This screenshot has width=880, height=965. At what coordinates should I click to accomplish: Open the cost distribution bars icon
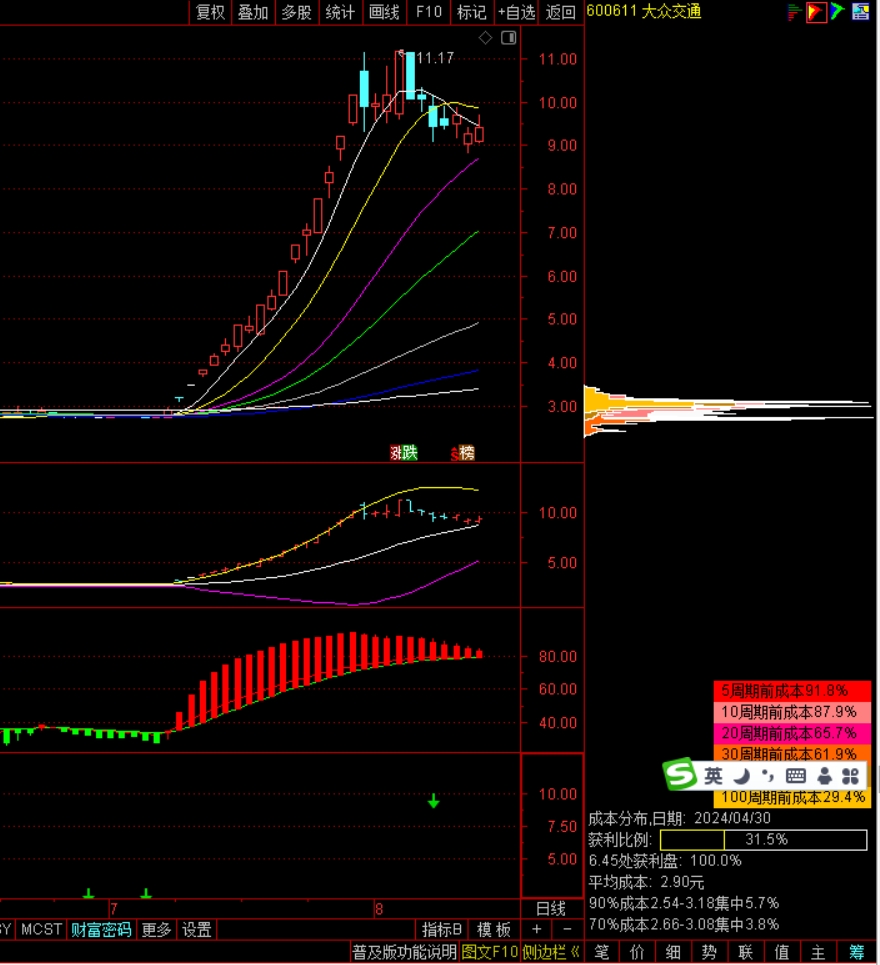point(794,12)
